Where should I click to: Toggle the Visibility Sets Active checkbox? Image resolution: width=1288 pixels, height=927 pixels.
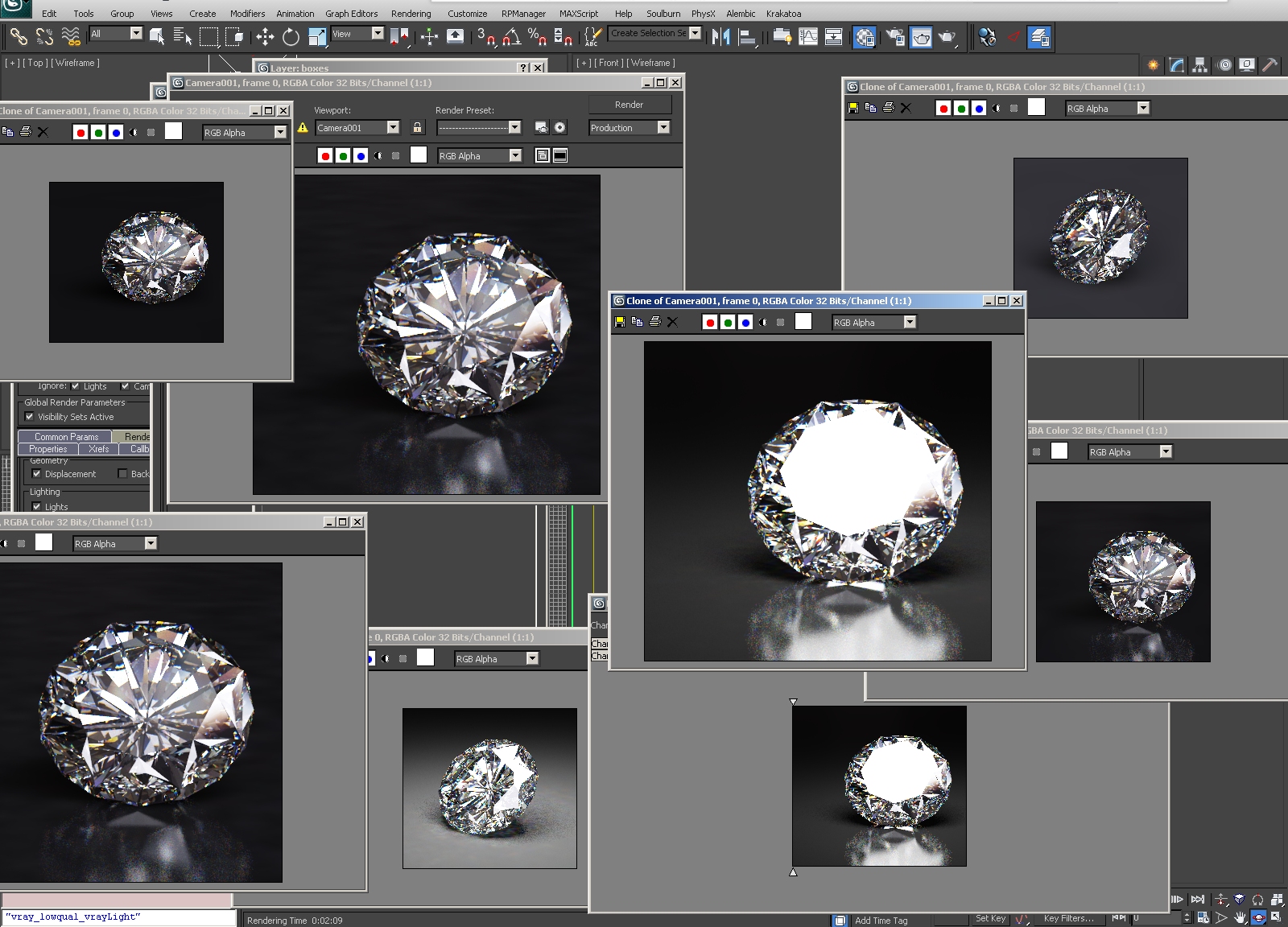(x=30, y=417)
